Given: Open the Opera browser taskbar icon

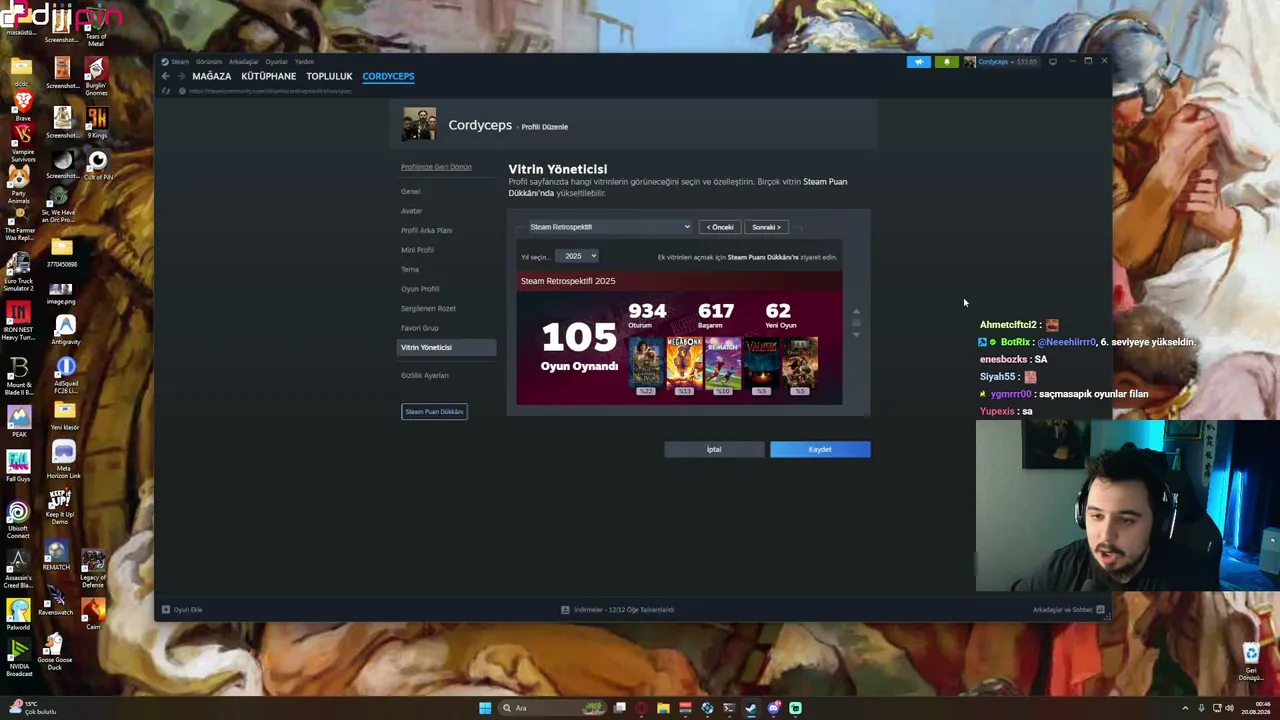Looking at the screenshot, I should [x=641, y=708].
